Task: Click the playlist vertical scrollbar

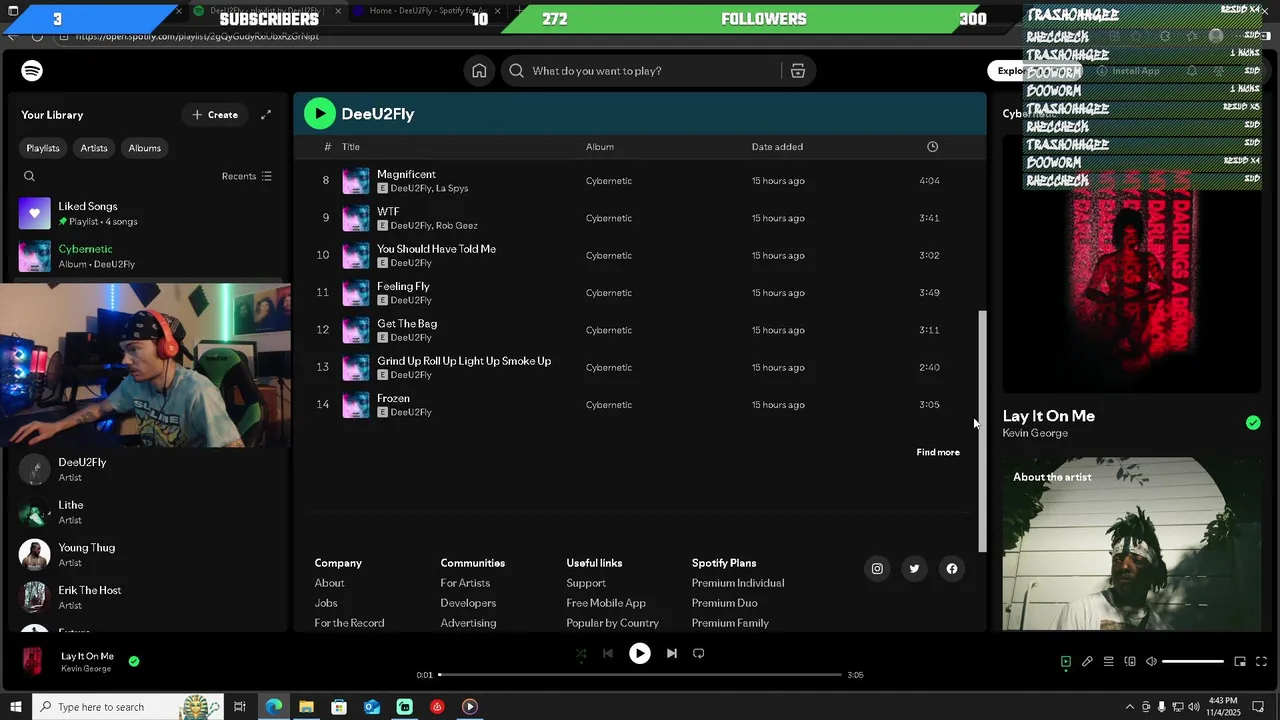Action: click(x=982, y=430)
